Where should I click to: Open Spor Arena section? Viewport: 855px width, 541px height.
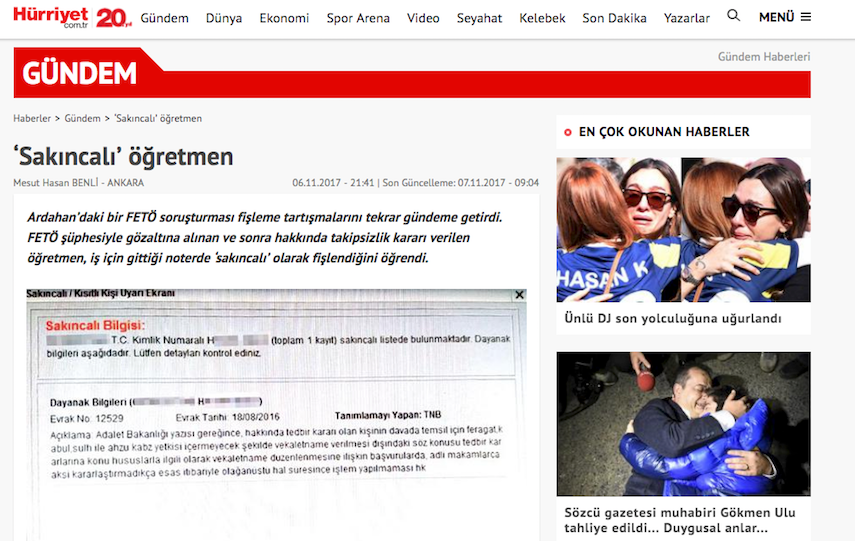pyautogui.click(x=358, y=18)
